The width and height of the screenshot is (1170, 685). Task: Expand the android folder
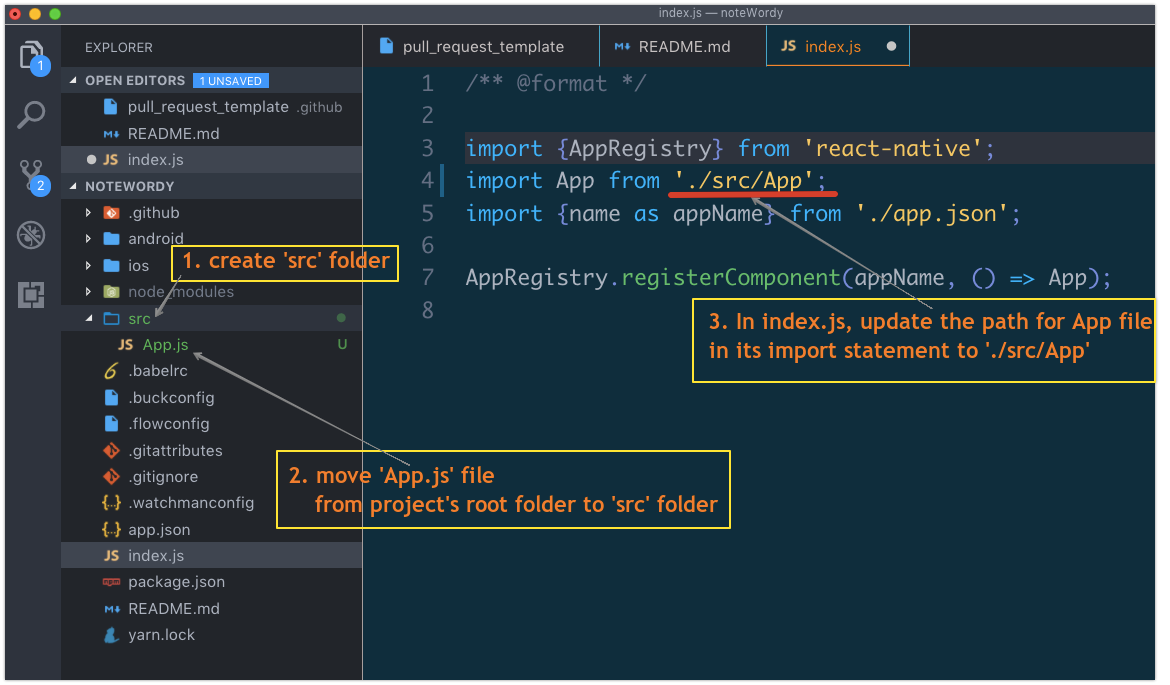coord(86,238)
